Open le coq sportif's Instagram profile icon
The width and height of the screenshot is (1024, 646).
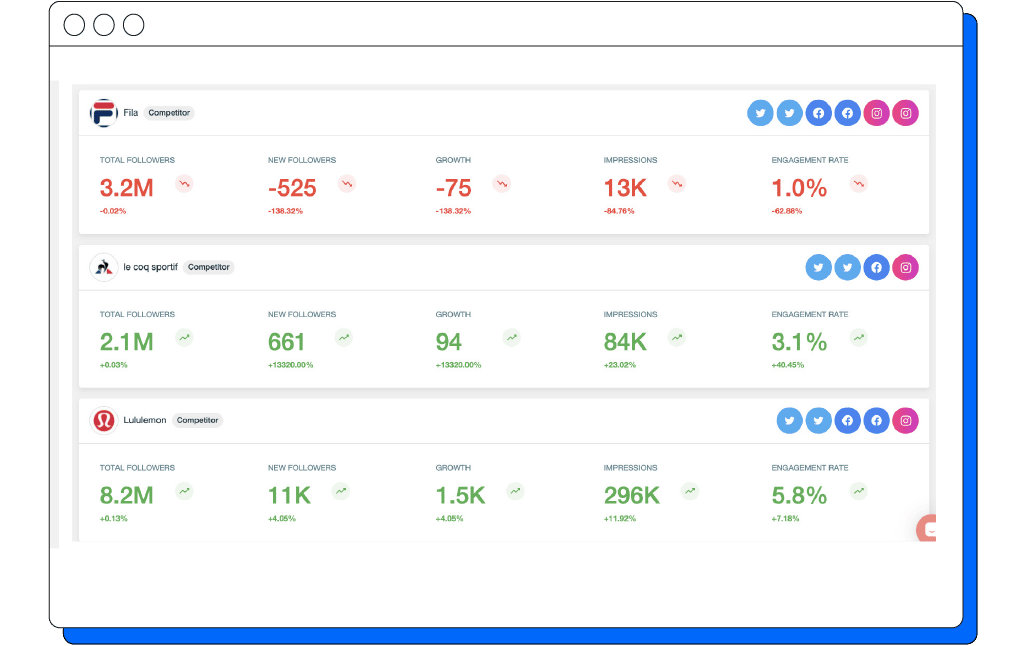pyautogui.click(x=905, y=267)
